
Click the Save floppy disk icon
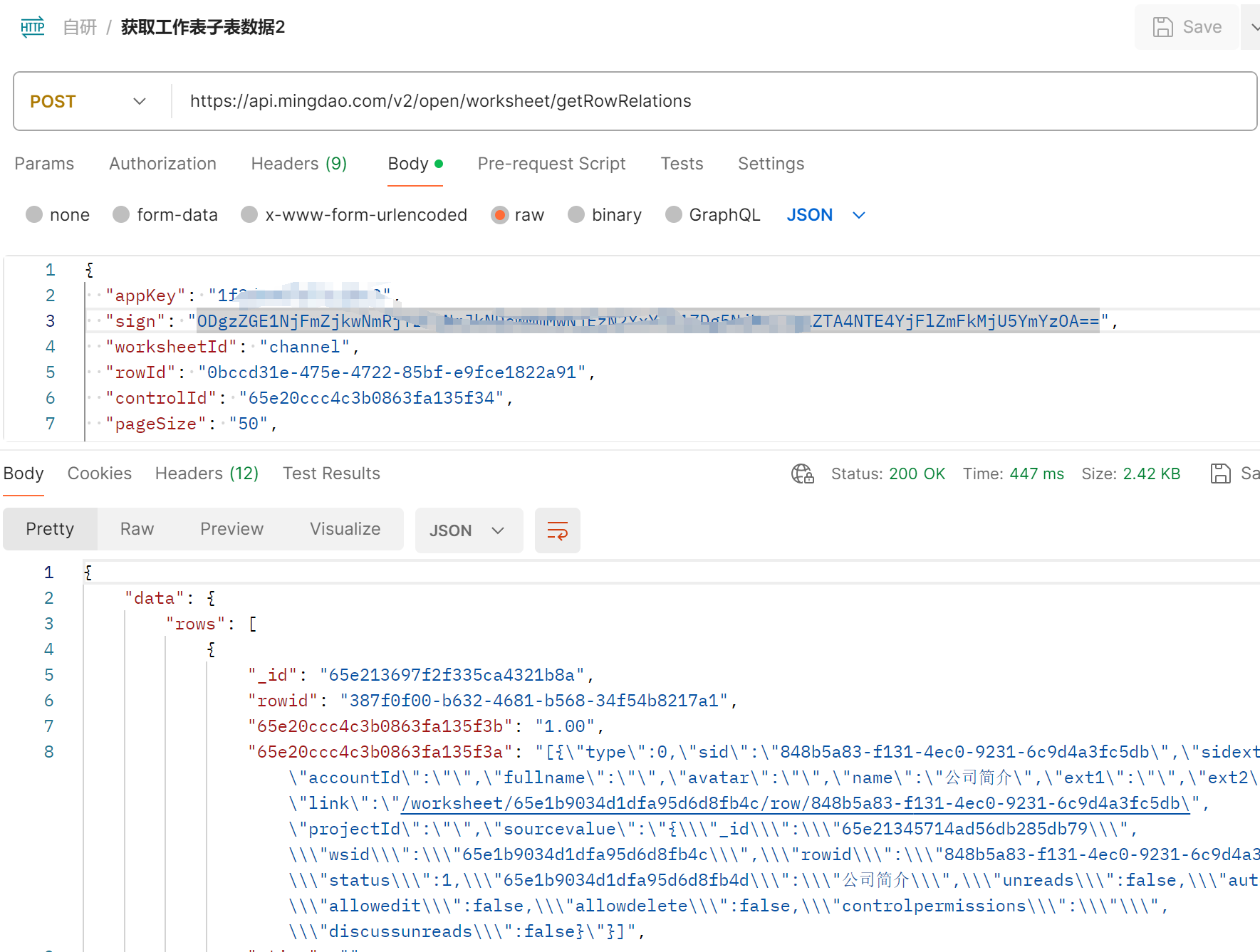[1162, 27]
